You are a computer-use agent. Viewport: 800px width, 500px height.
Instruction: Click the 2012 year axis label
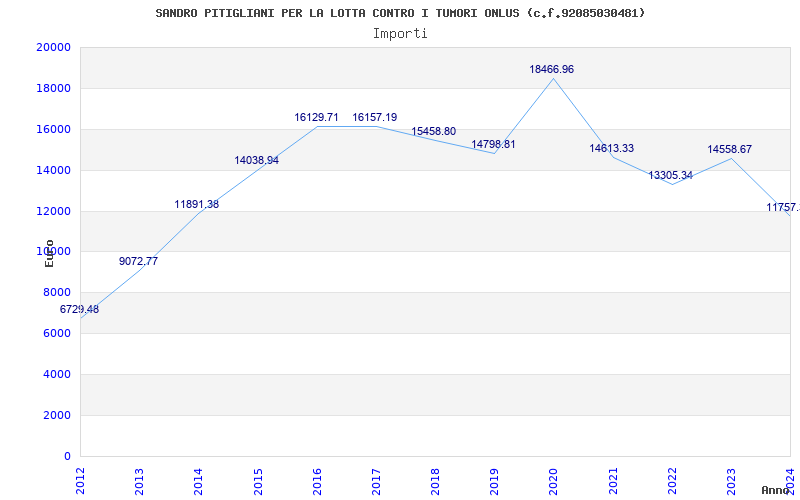80,480
